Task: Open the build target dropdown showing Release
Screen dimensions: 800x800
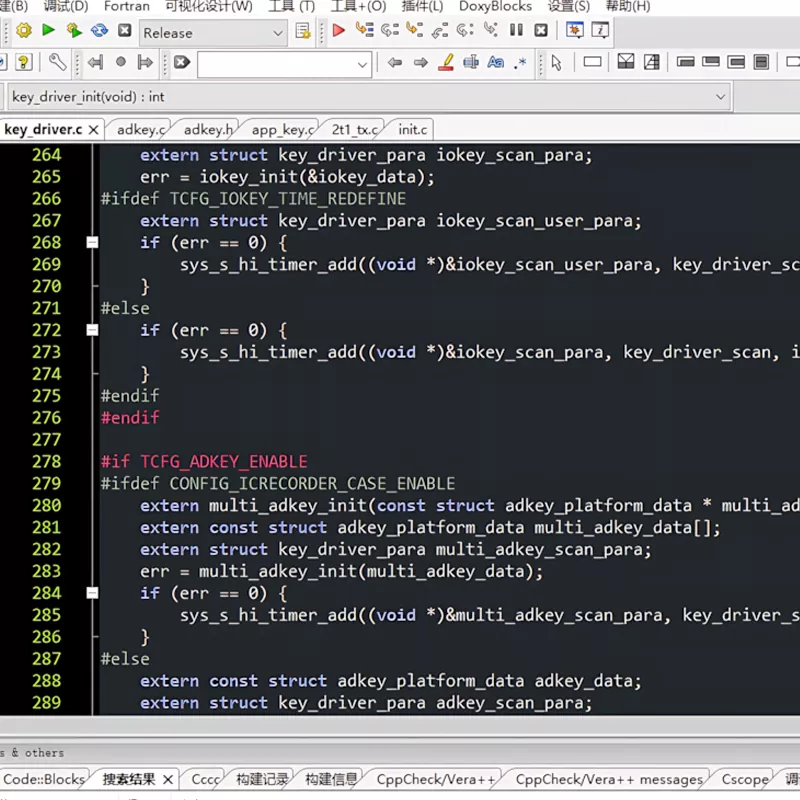Action: pyautogui.click(x=213, y=33)
